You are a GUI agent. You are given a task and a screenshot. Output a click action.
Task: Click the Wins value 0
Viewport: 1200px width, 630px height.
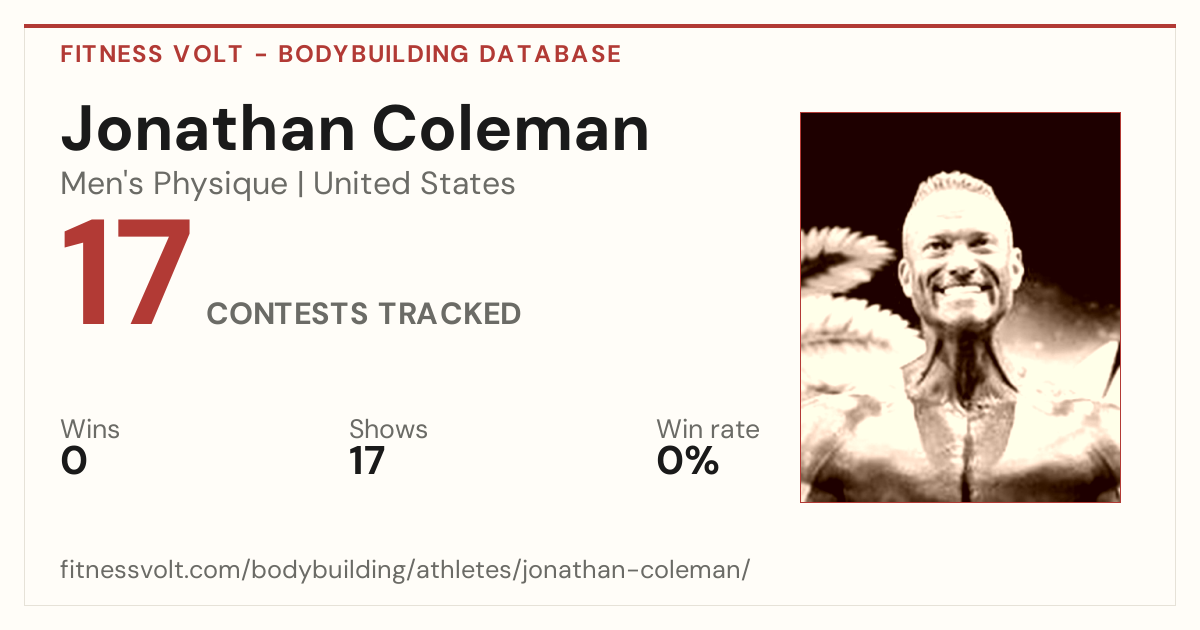point(74,461)
